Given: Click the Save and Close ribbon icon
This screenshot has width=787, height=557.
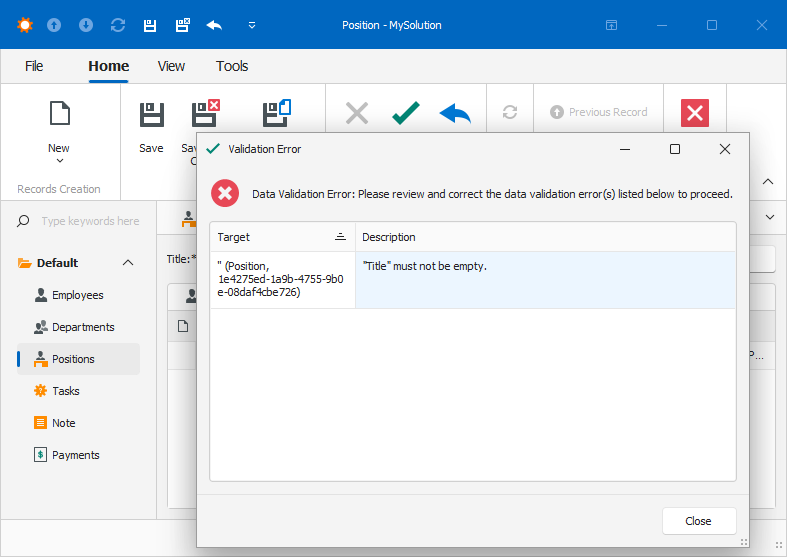Looking at the screenshot, I should (205, 113).
